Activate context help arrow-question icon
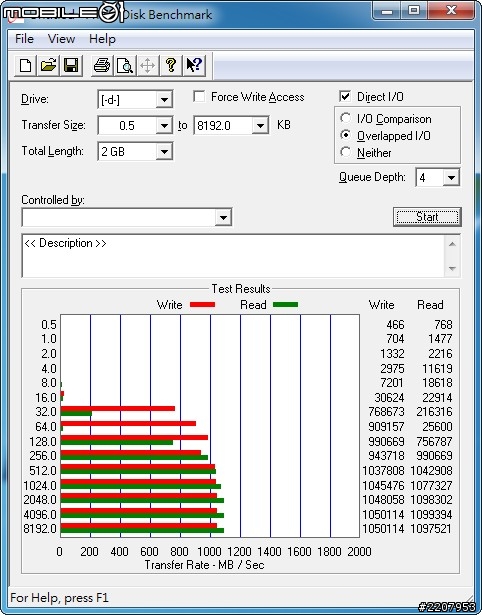 [x=194, y=65]
